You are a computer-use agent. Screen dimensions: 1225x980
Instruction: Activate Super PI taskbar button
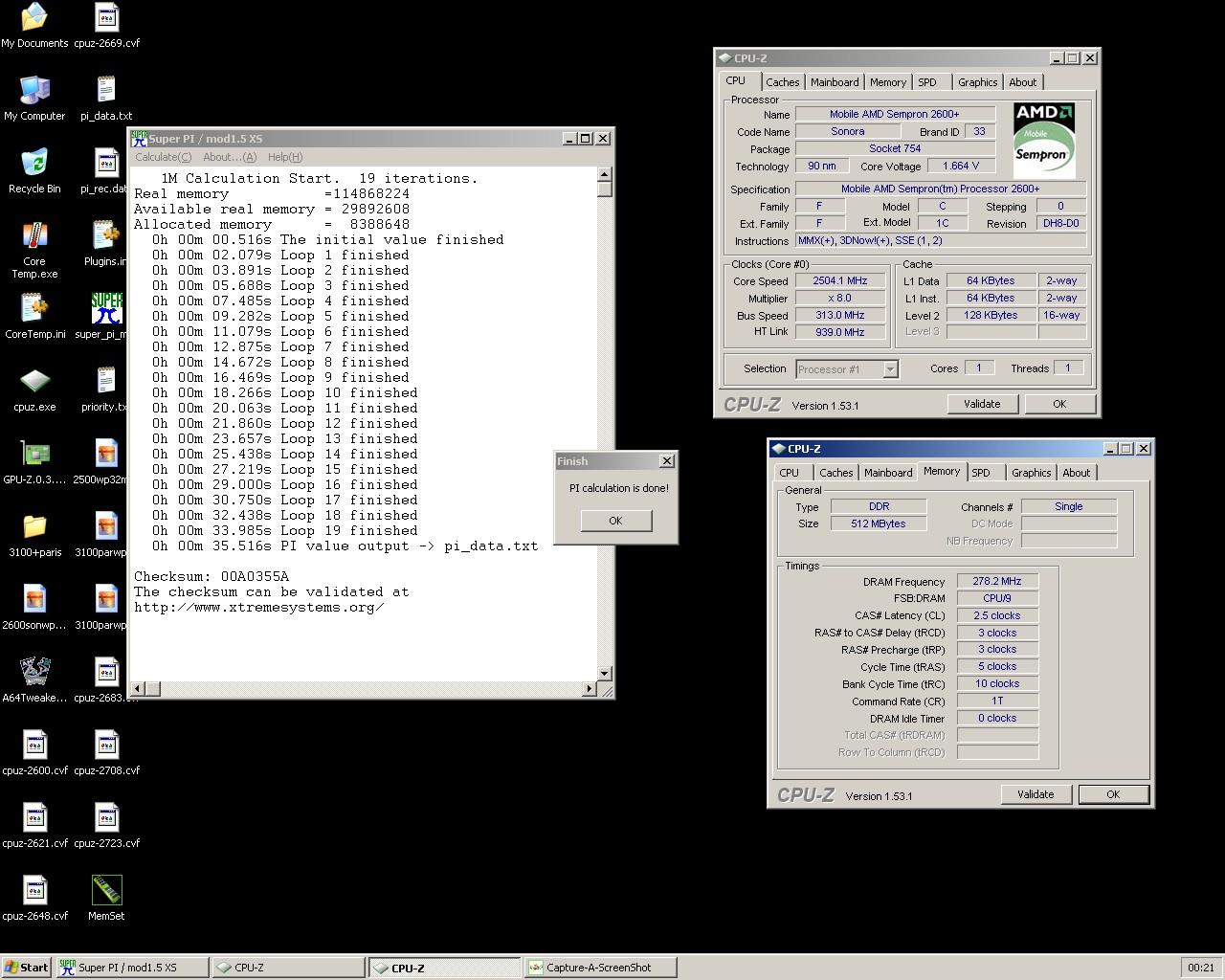pos(132,968)
